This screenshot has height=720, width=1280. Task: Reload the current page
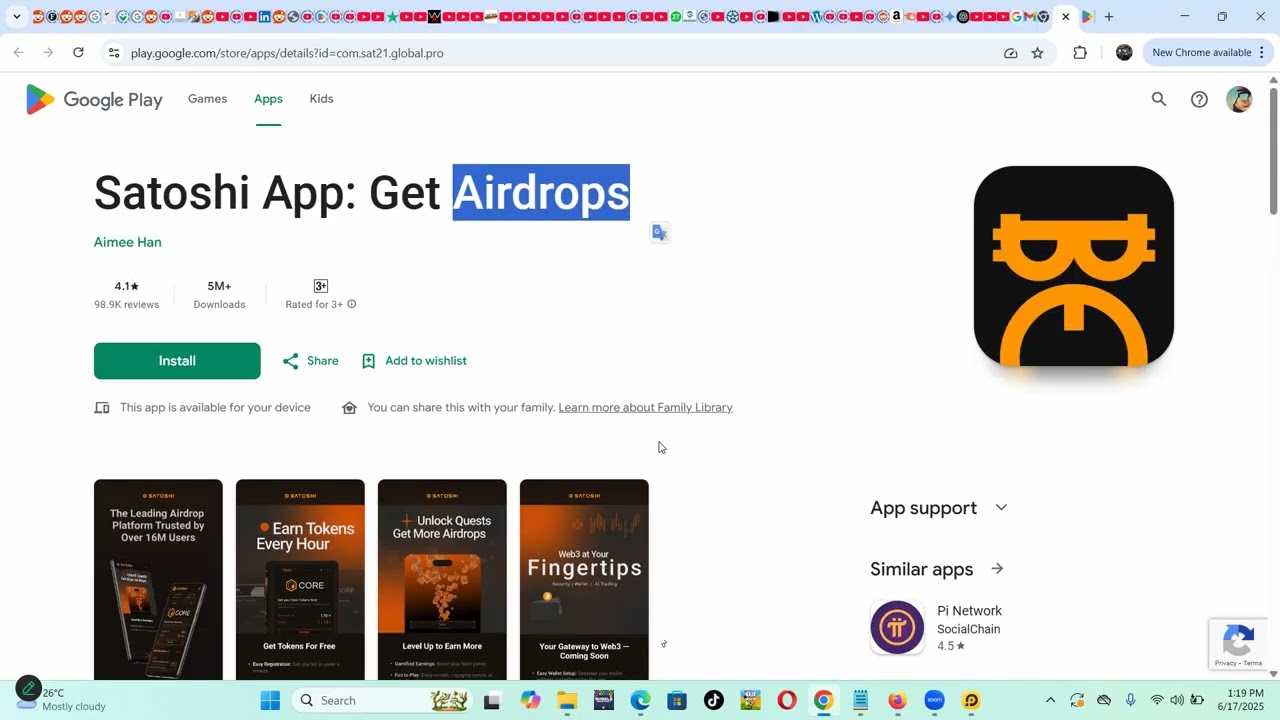pos(78,53)
